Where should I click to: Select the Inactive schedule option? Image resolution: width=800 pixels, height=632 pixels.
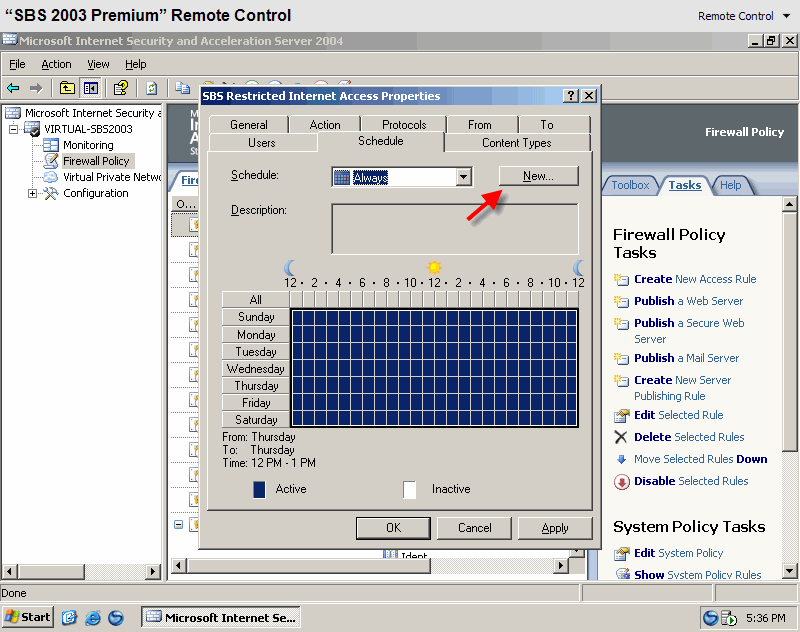click(409, 489)
